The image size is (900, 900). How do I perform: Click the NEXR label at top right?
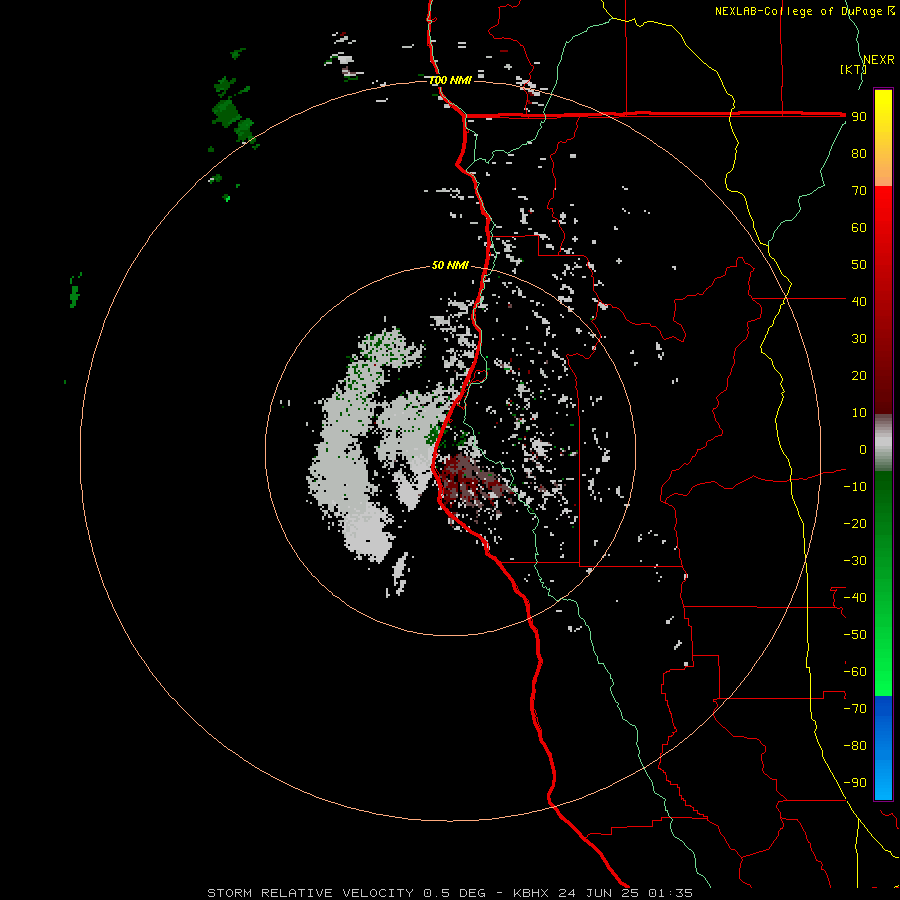click(878, 60)
